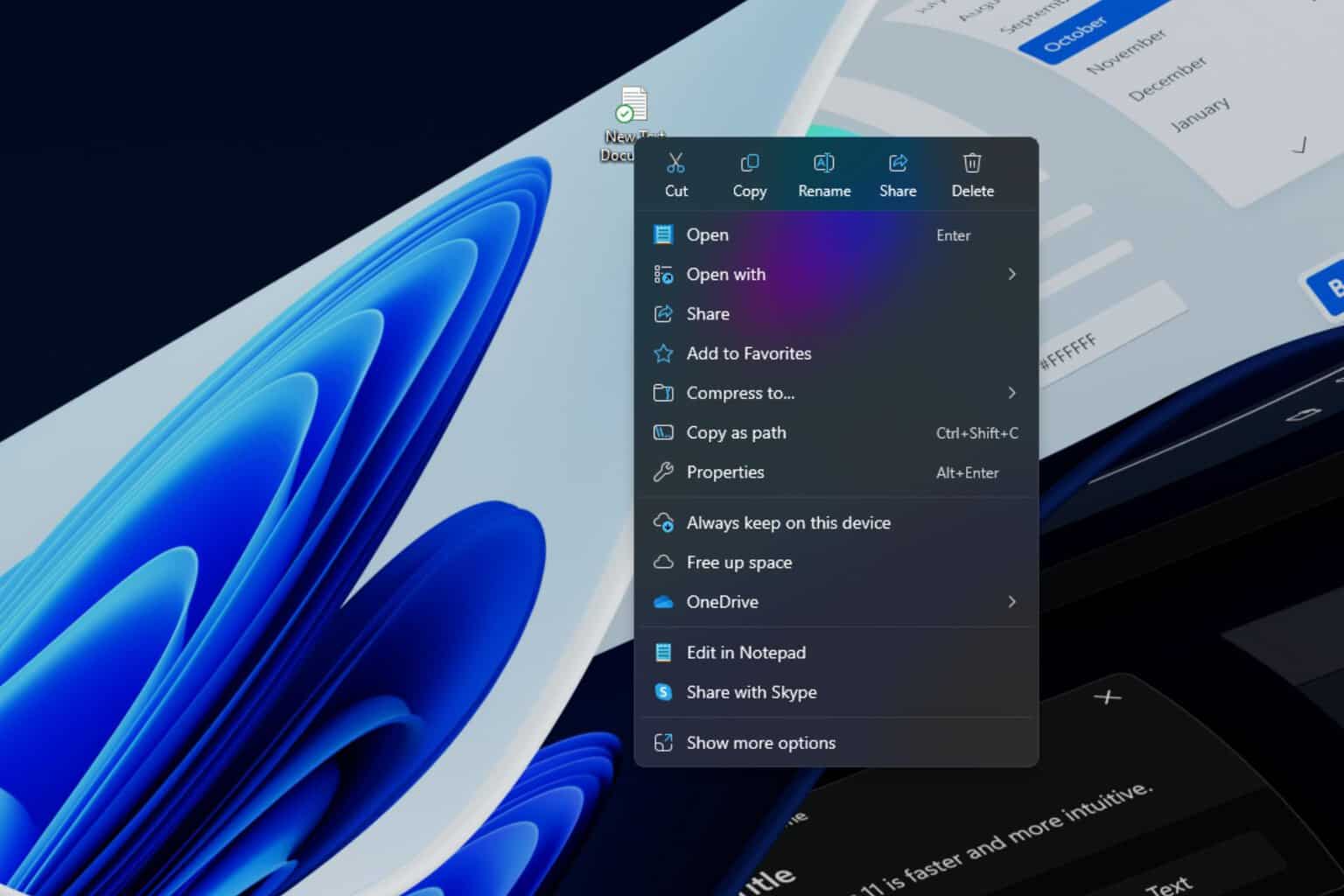
Task: Click the Share icon in top row
Action: coord(898,164)
